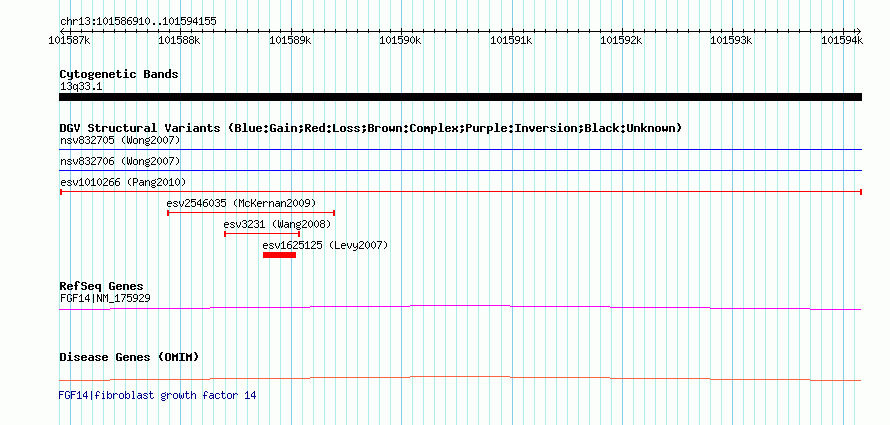Click the 101591k ruler tick label
Viewport: 890px width, 425px height.
point(511,40)
